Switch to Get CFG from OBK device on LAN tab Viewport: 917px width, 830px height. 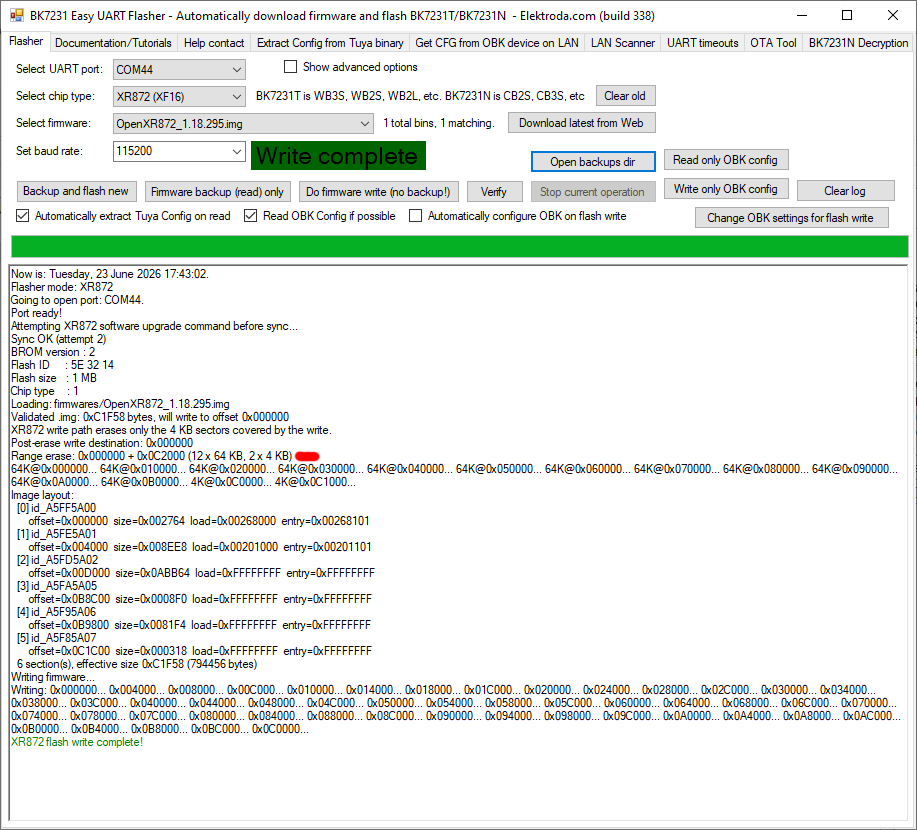tap(497, 43)
